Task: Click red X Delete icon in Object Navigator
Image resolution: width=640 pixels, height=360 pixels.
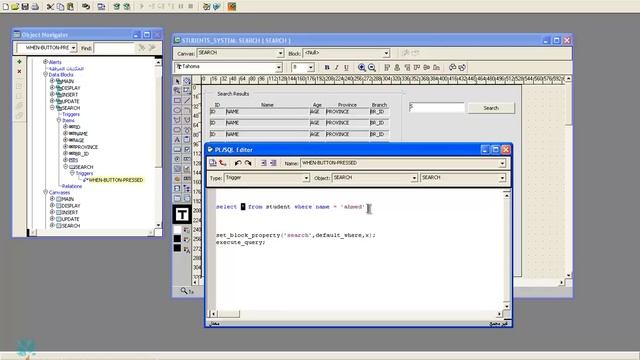Action: [x=19, y=71]
